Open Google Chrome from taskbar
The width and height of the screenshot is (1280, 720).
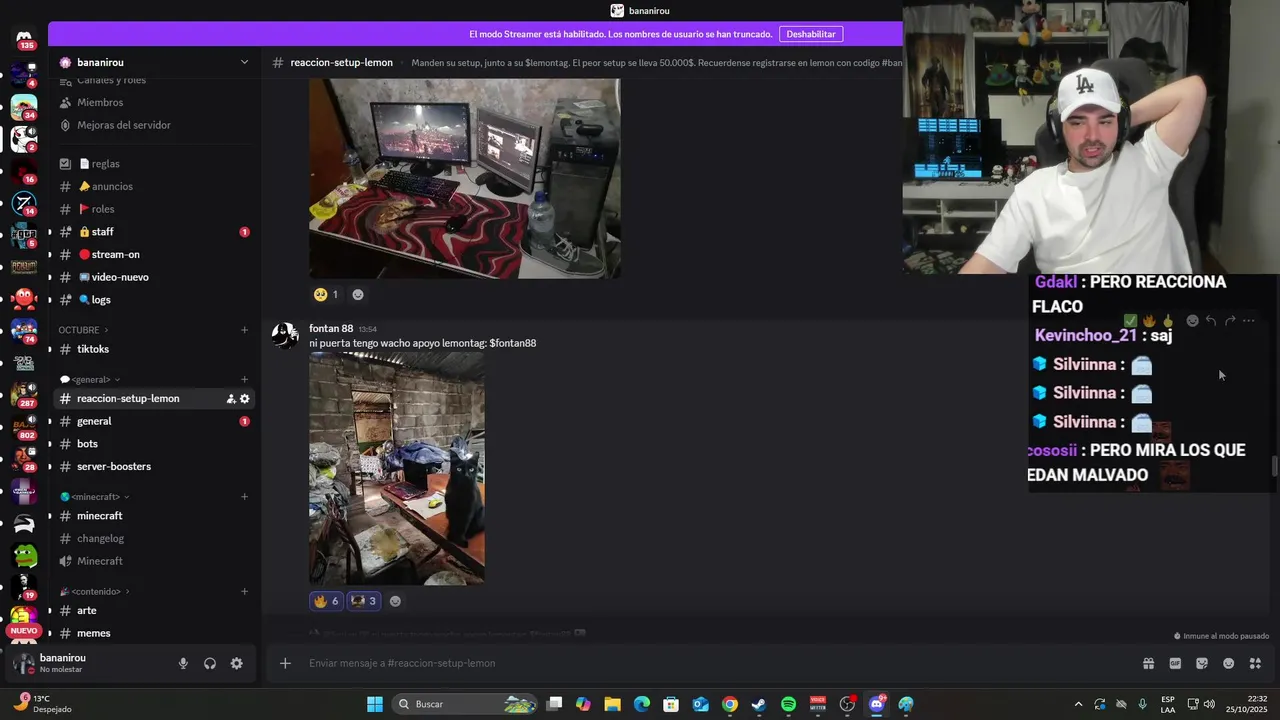[x=730, y=704]
